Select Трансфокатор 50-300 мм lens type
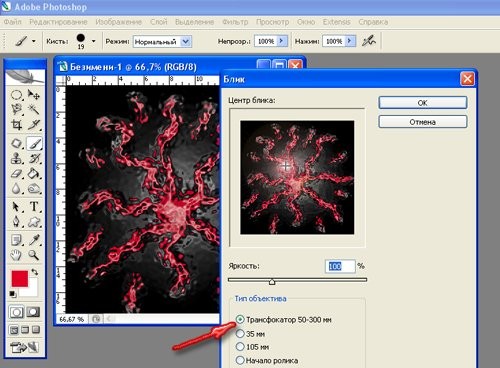 [x=240, y=319]
